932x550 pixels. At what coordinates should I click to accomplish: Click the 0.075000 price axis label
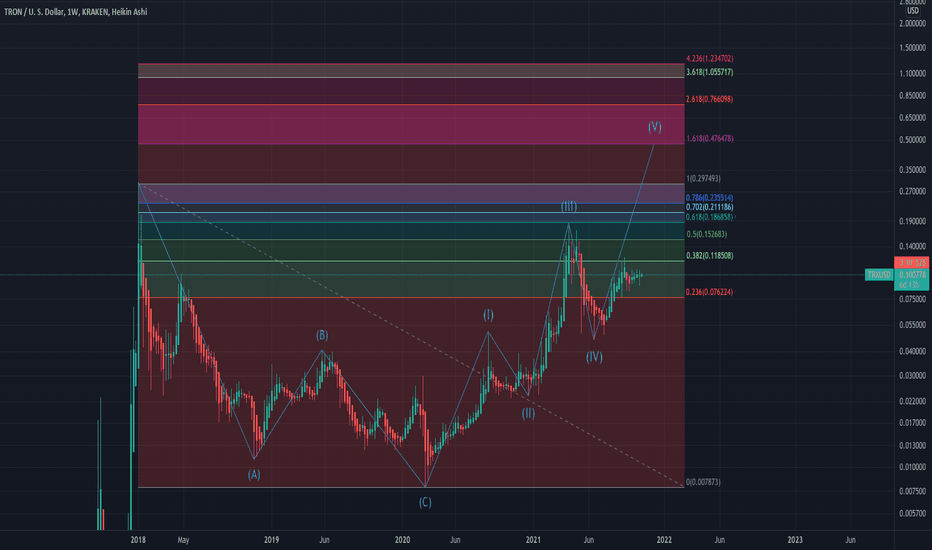coord(912,299)
